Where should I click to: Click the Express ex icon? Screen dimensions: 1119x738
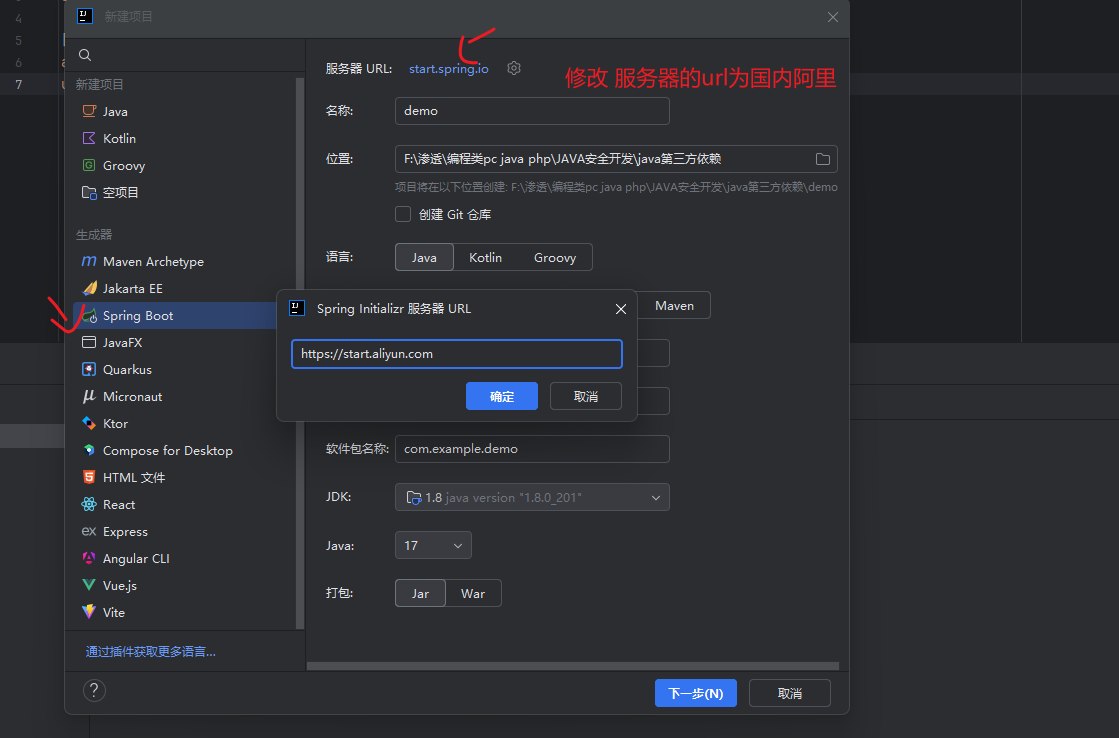click(x=89, y=531)
